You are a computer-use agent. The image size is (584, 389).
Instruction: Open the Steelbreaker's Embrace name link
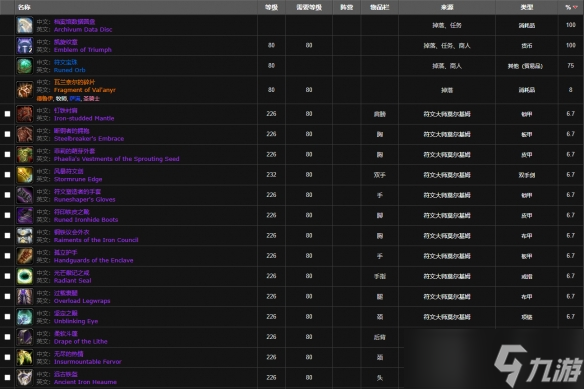pyautogui.click(x=89, y=138)
